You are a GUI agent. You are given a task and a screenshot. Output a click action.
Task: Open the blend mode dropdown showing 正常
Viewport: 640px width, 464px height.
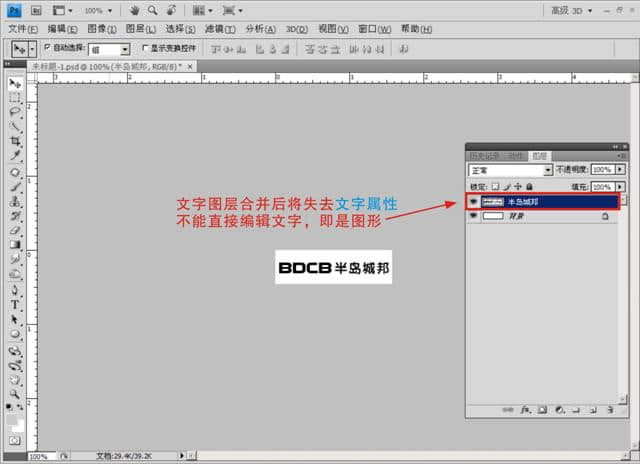coord(510,171)
